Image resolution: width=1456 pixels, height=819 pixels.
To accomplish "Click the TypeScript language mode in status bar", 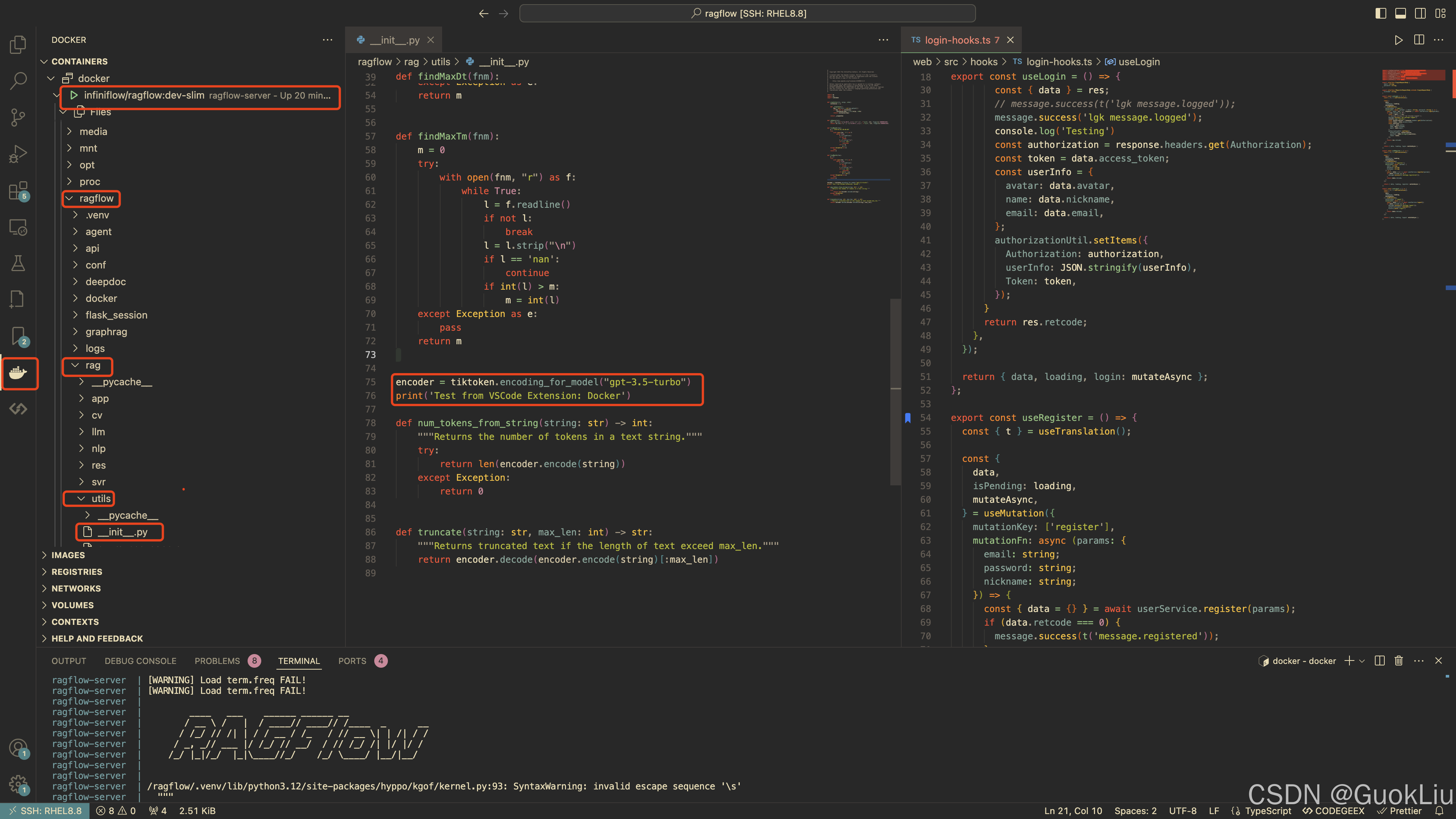I will tap(1268, 811).
